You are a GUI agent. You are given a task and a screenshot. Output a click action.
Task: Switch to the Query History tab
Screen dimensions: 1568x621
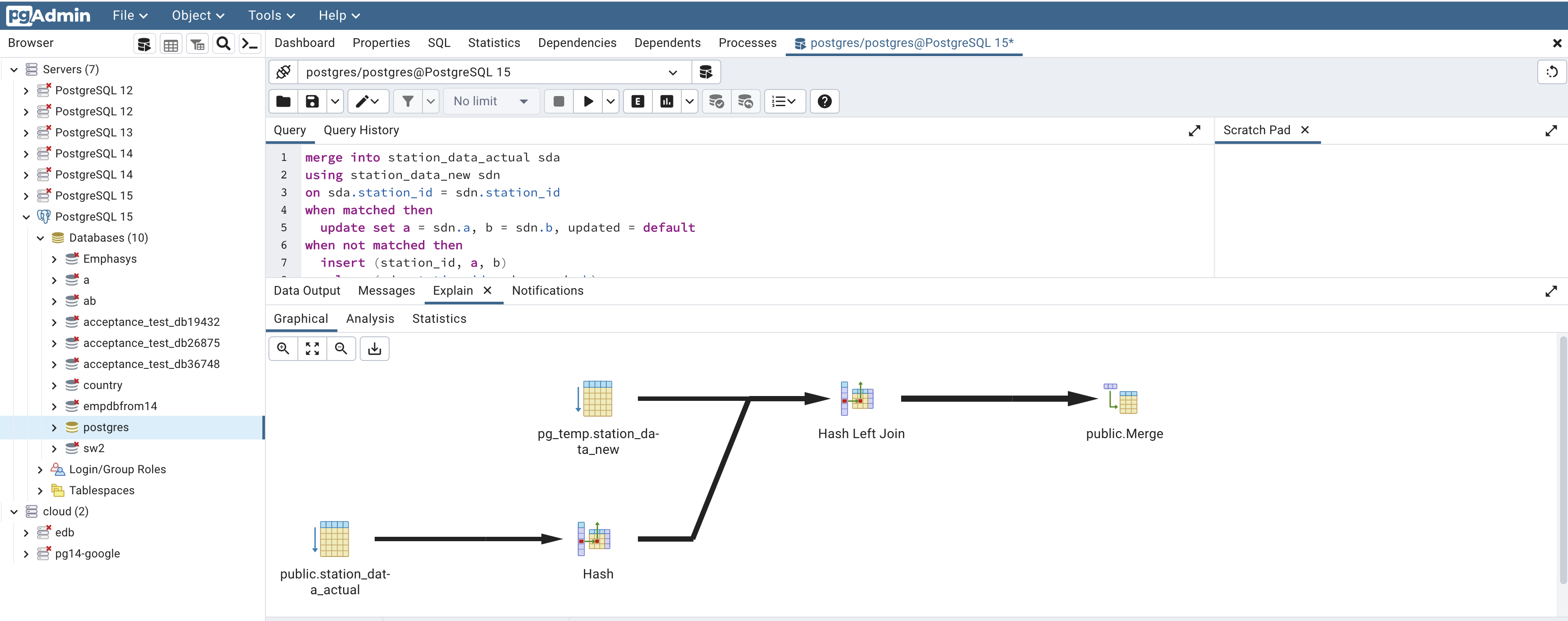361,129
